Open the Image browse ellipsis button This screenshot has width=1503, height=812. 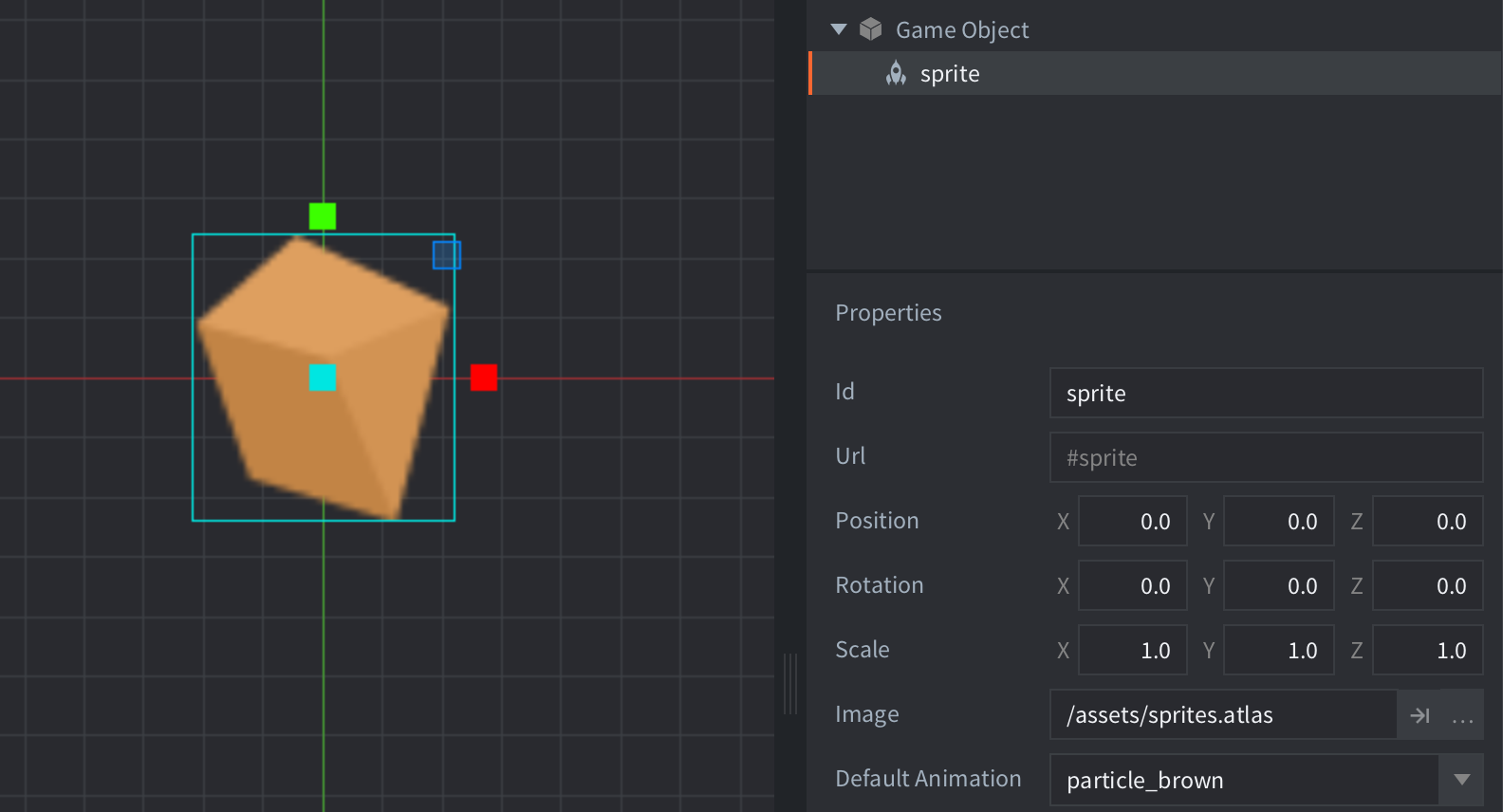click(1462, 715)
